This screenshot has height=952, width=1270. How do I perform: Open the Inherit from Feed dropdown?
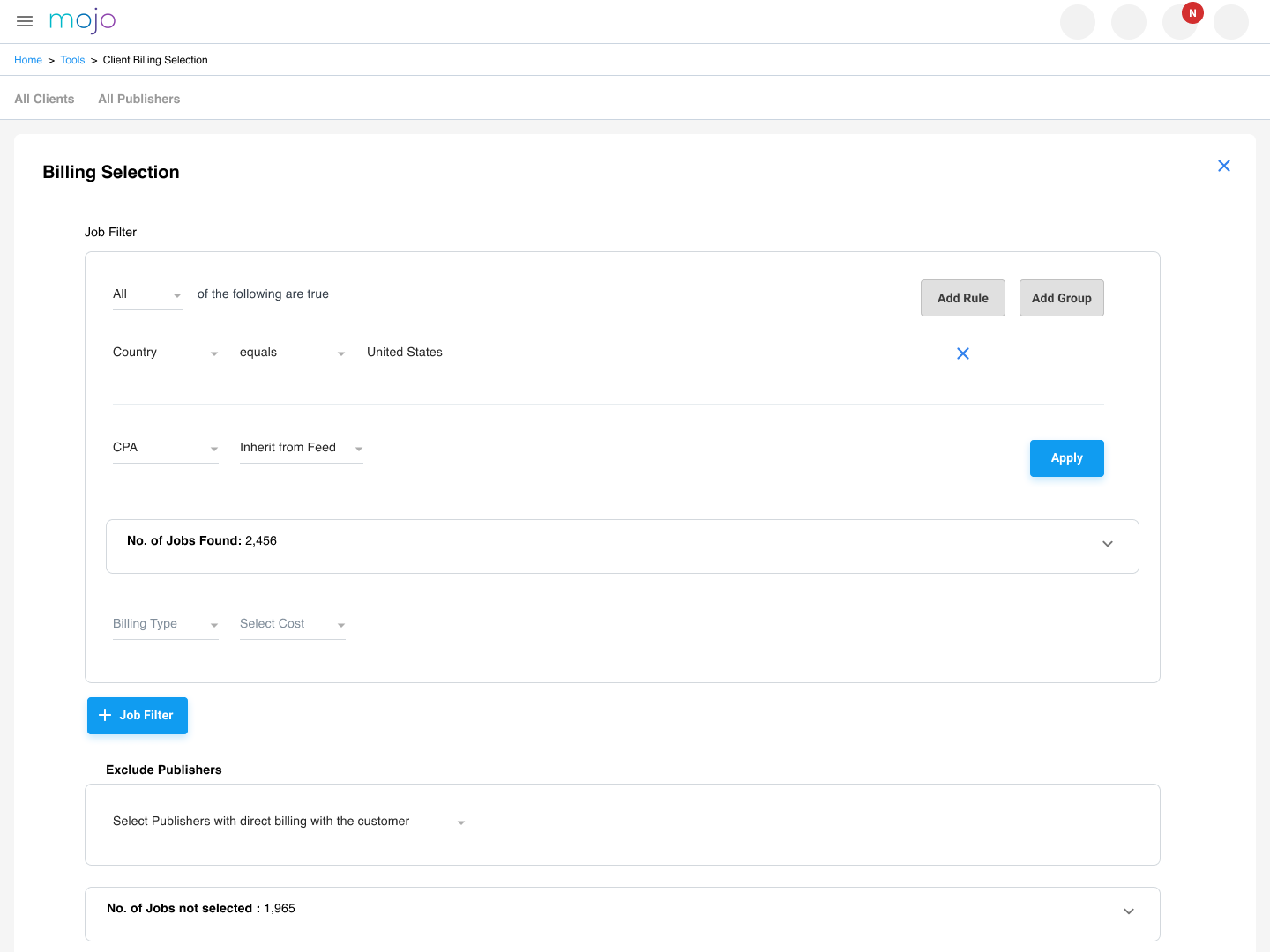click(x=301, y=448)
